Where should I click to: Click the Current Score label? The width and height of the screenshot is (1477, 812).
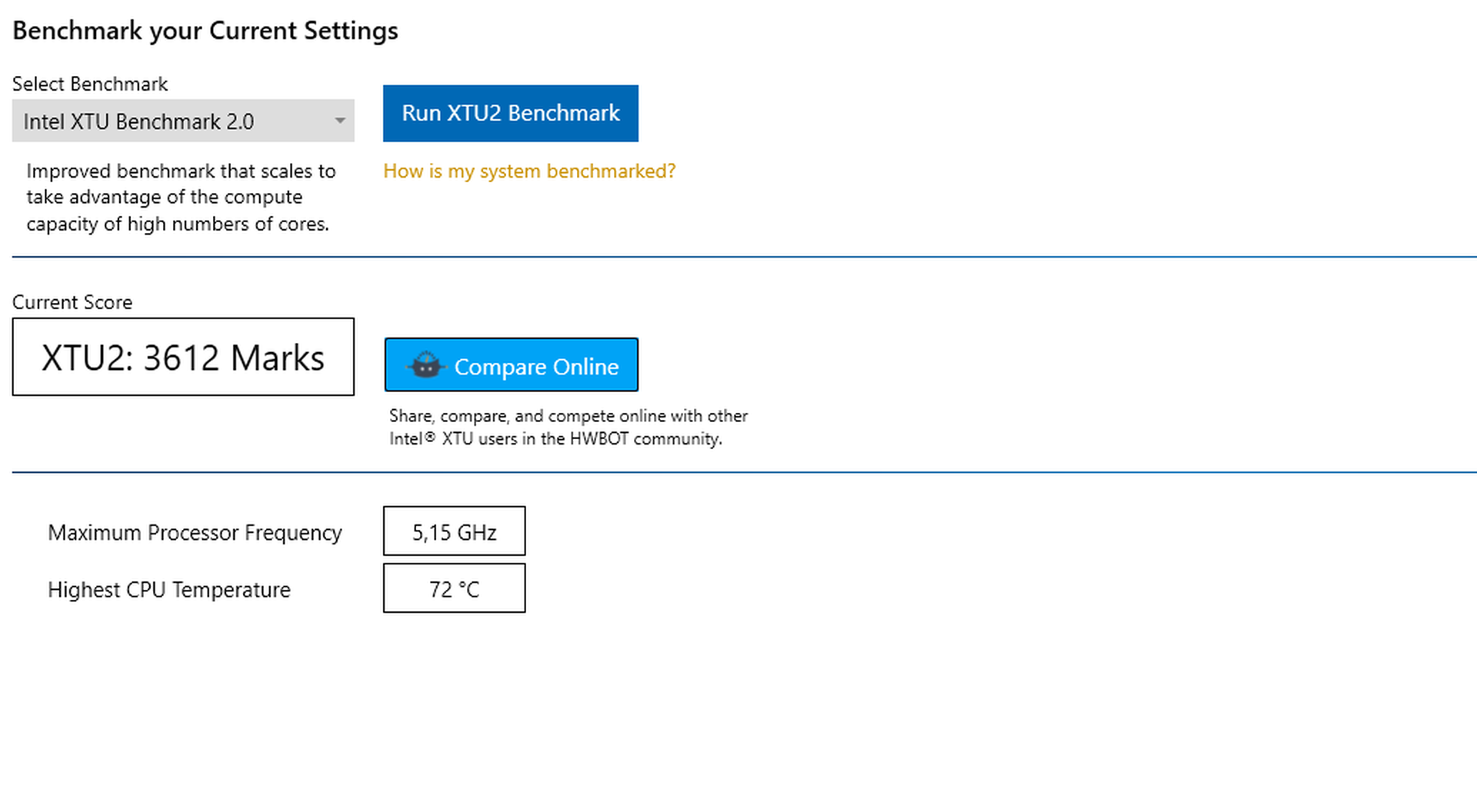coord(72,302)
